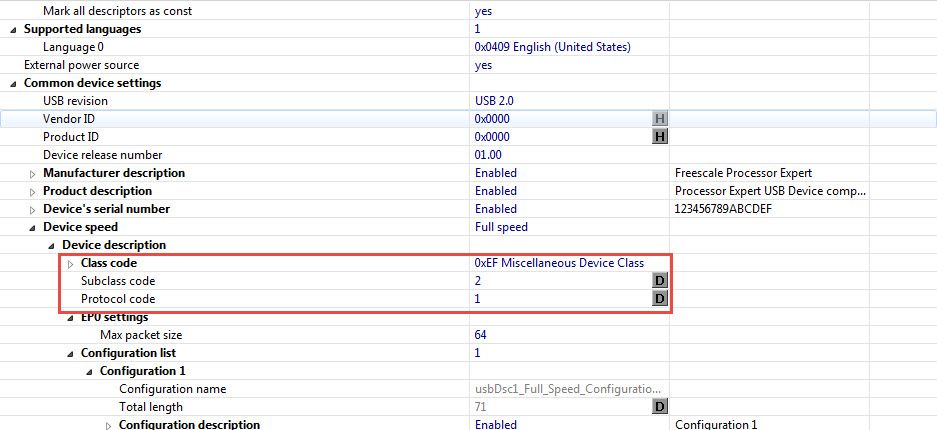Select the Total length property label

151,407
